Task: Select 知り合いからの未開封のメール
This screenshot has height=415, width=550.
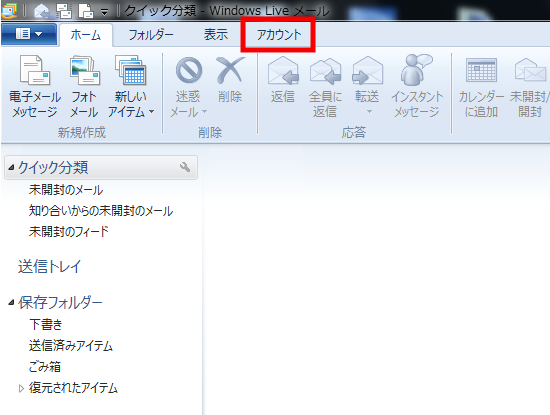Action: point(101,211)
